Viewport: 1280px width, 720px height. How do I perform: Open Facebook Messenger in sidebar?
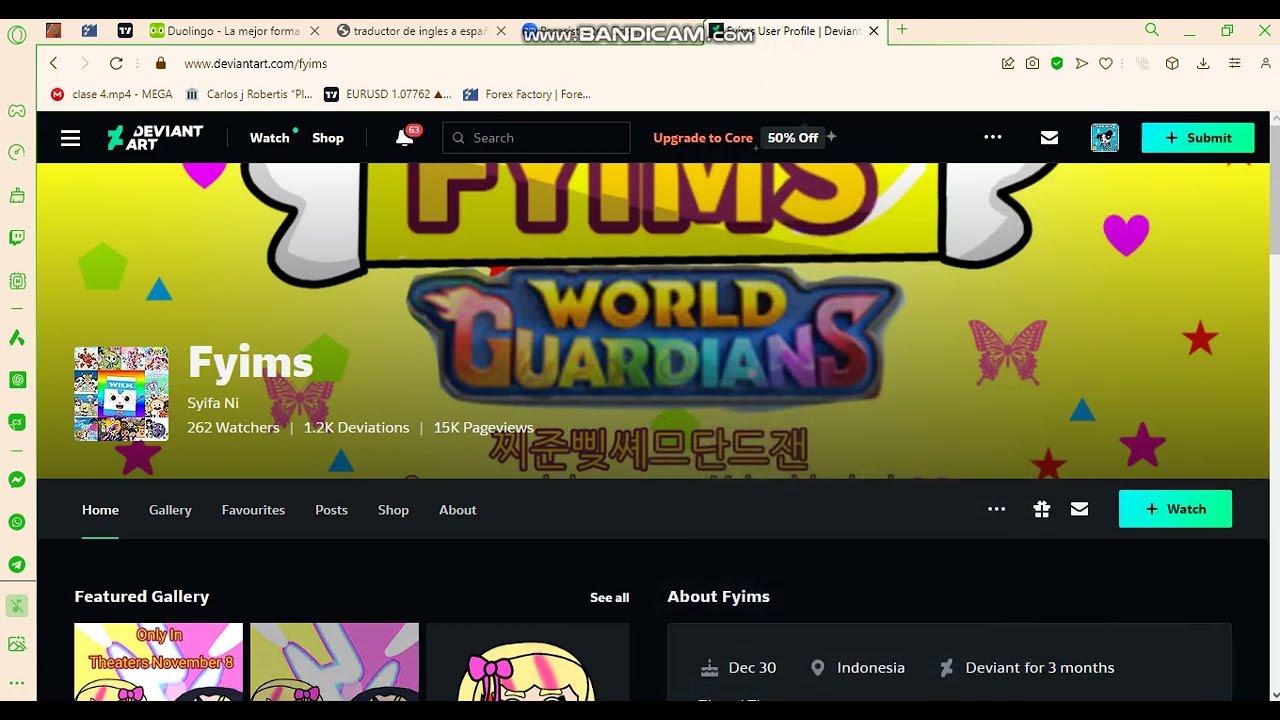click(17, 480)
